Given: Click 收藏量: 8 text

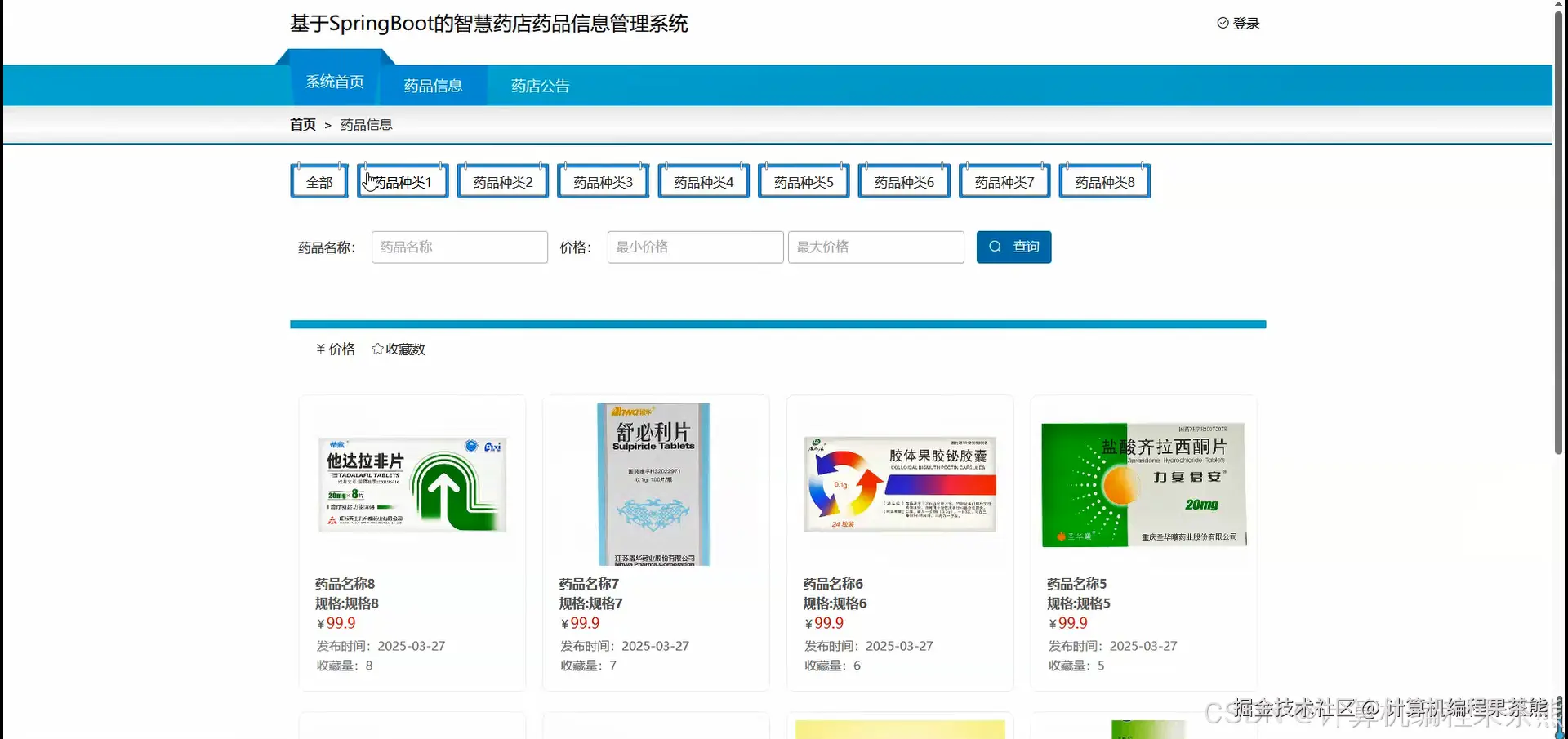Looking at the screenshot, I should click(x=345, y=666).
